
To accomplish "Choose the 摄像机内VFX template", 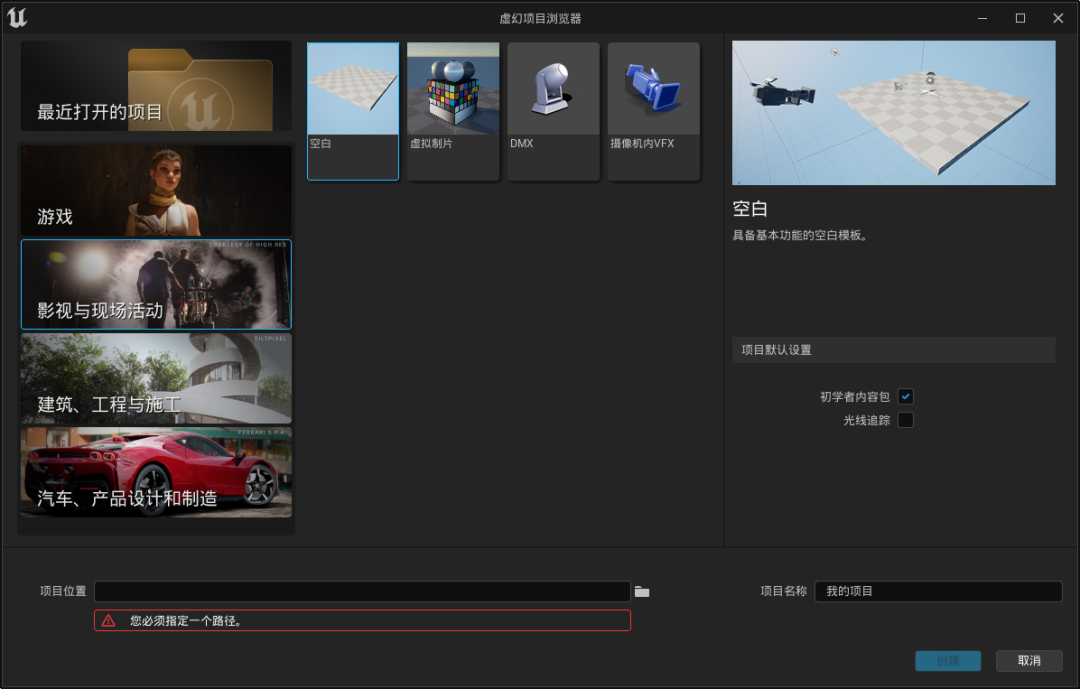I will coord(654,111).
